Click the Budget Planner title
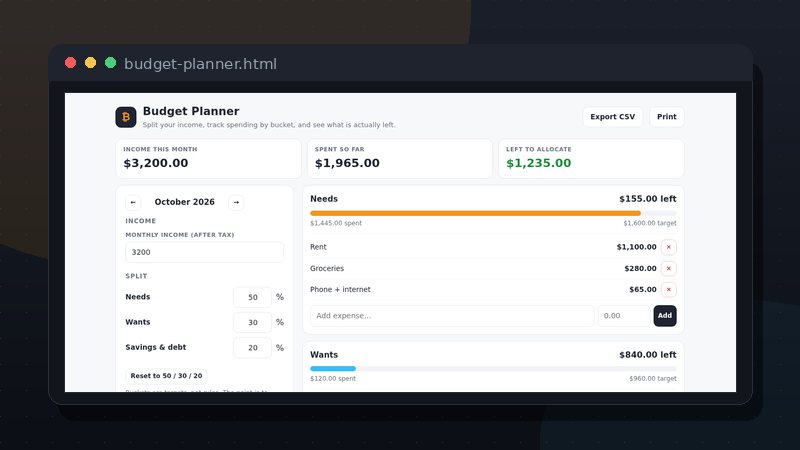The image size is (800, 450). (191, 111)
